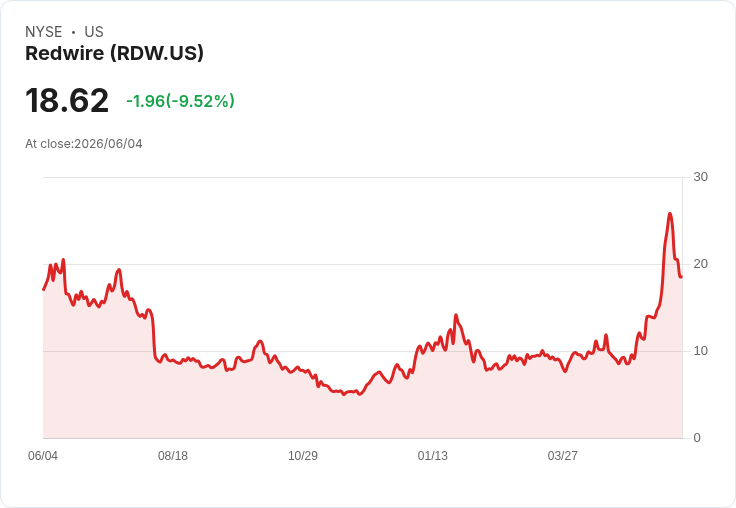This screenshot has height=508, width=736.
Task: Click the US market label
Action: (94, 32)
